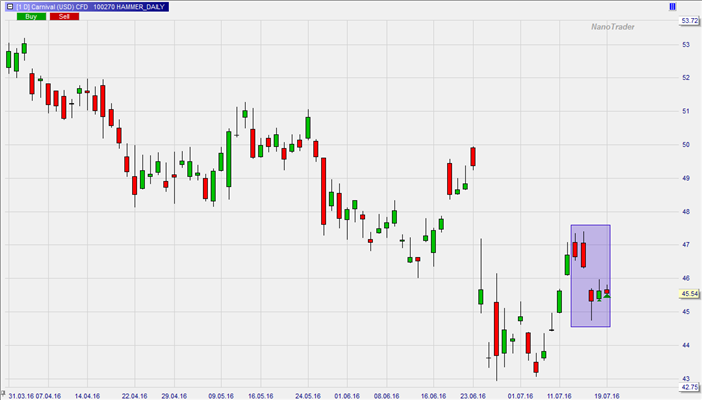Click the 51 price axis label

pos(686,111)
